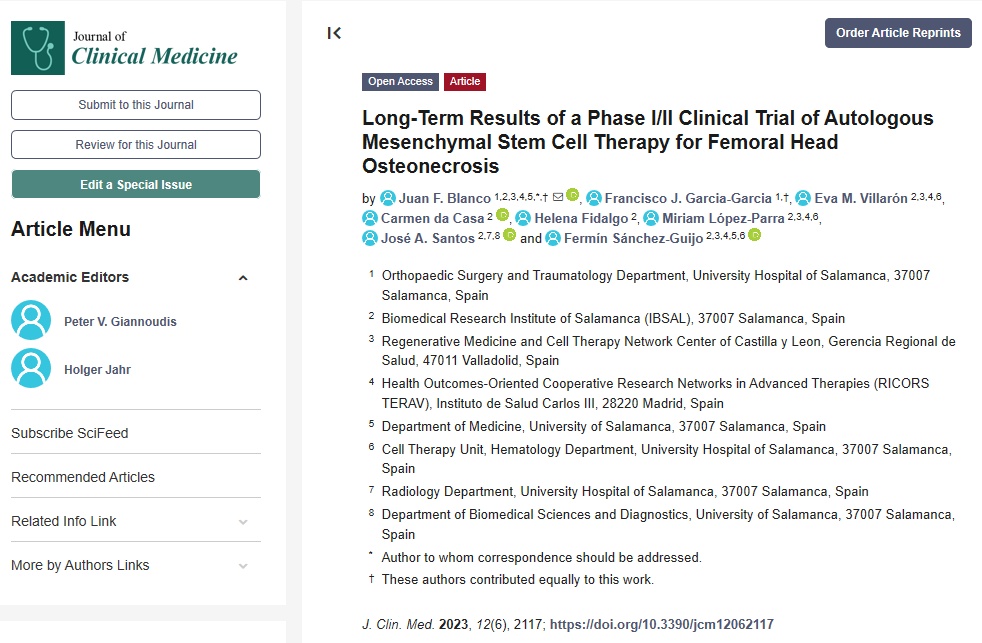Screen dimensions: 982x643
Task: Click Holger Jahr avatar icon
Action: click(x=31, y=368)
